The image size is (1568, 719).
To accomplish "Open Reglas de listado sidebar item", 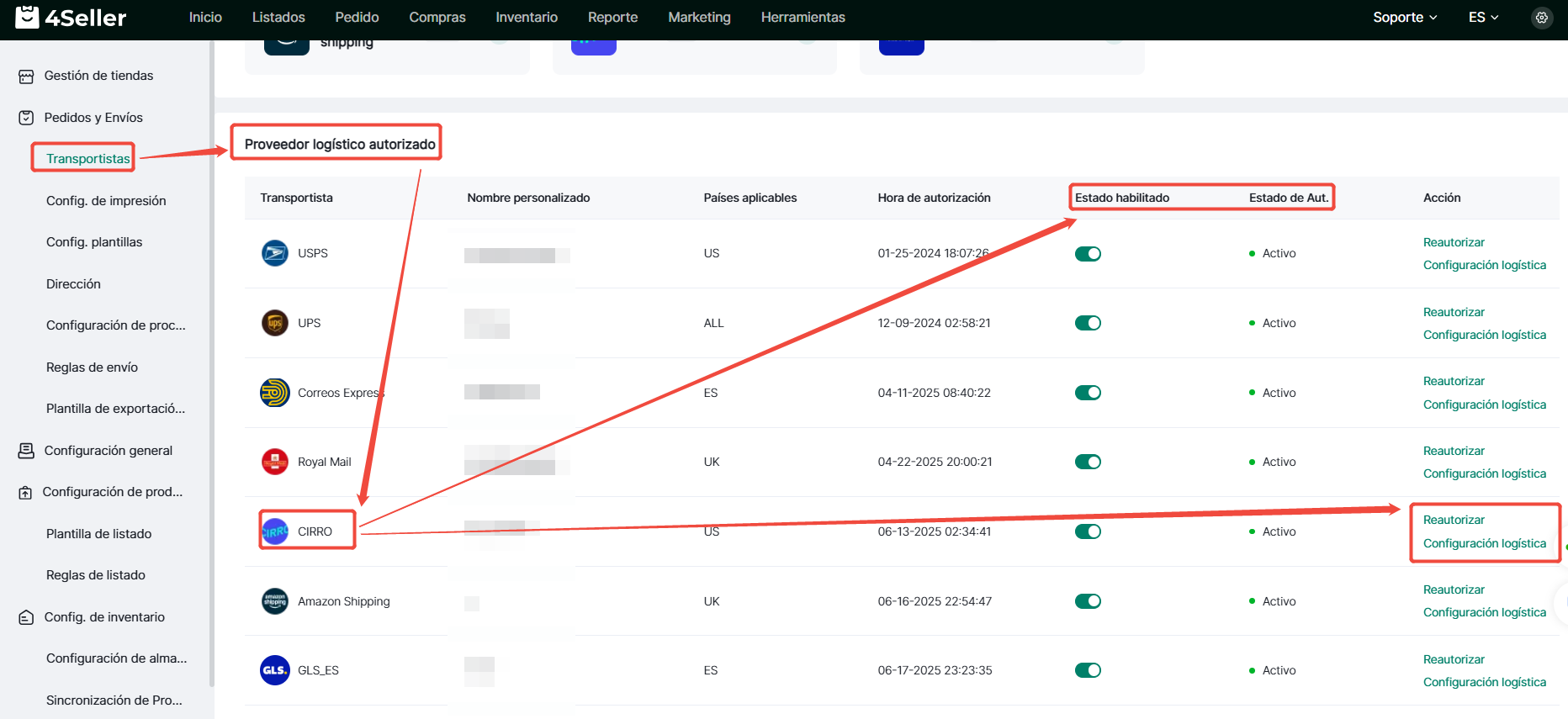I will (x=96, y=575).
